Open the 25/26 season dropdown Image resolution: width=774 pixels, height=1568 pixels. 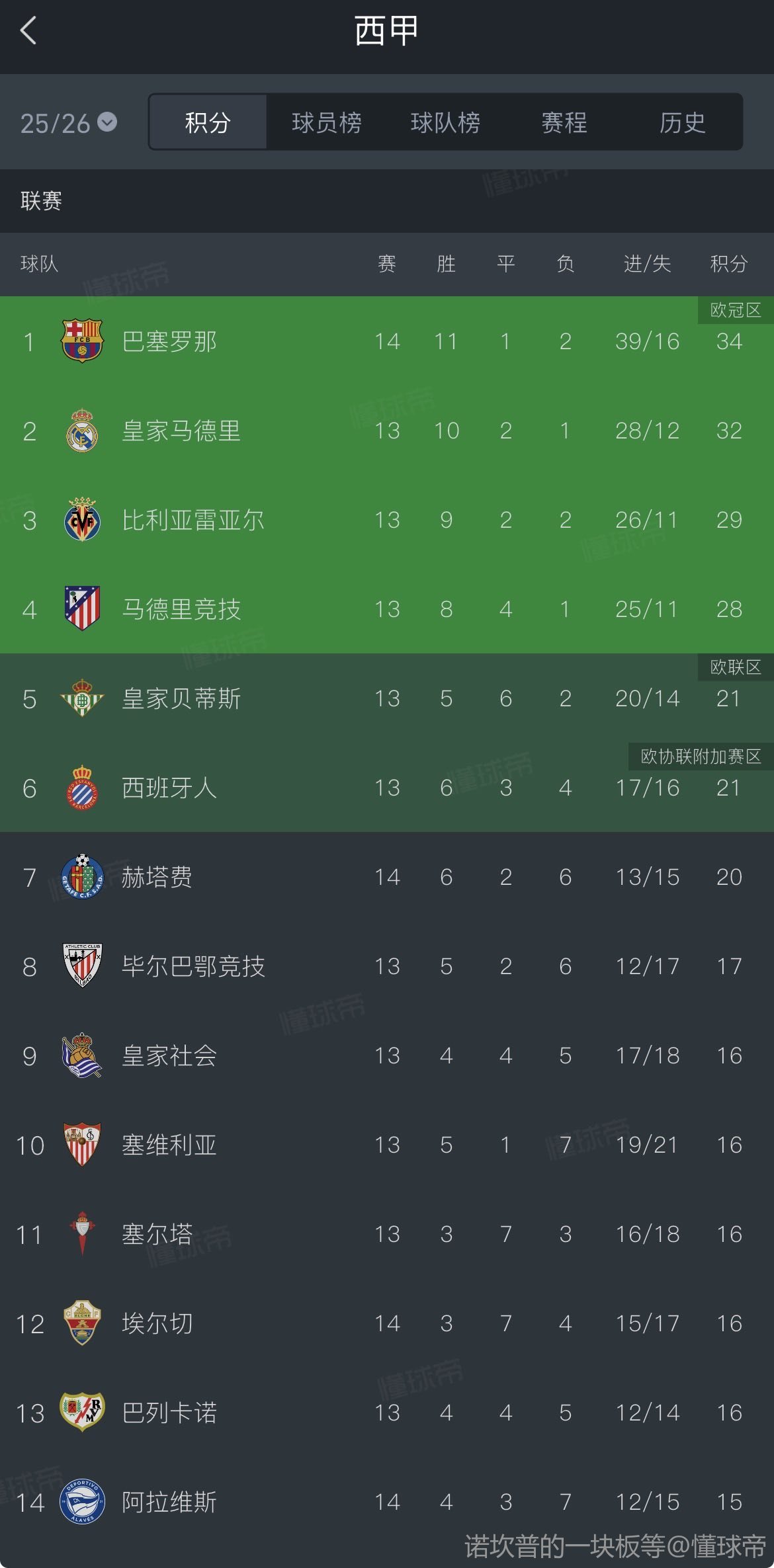coord(69,123)
